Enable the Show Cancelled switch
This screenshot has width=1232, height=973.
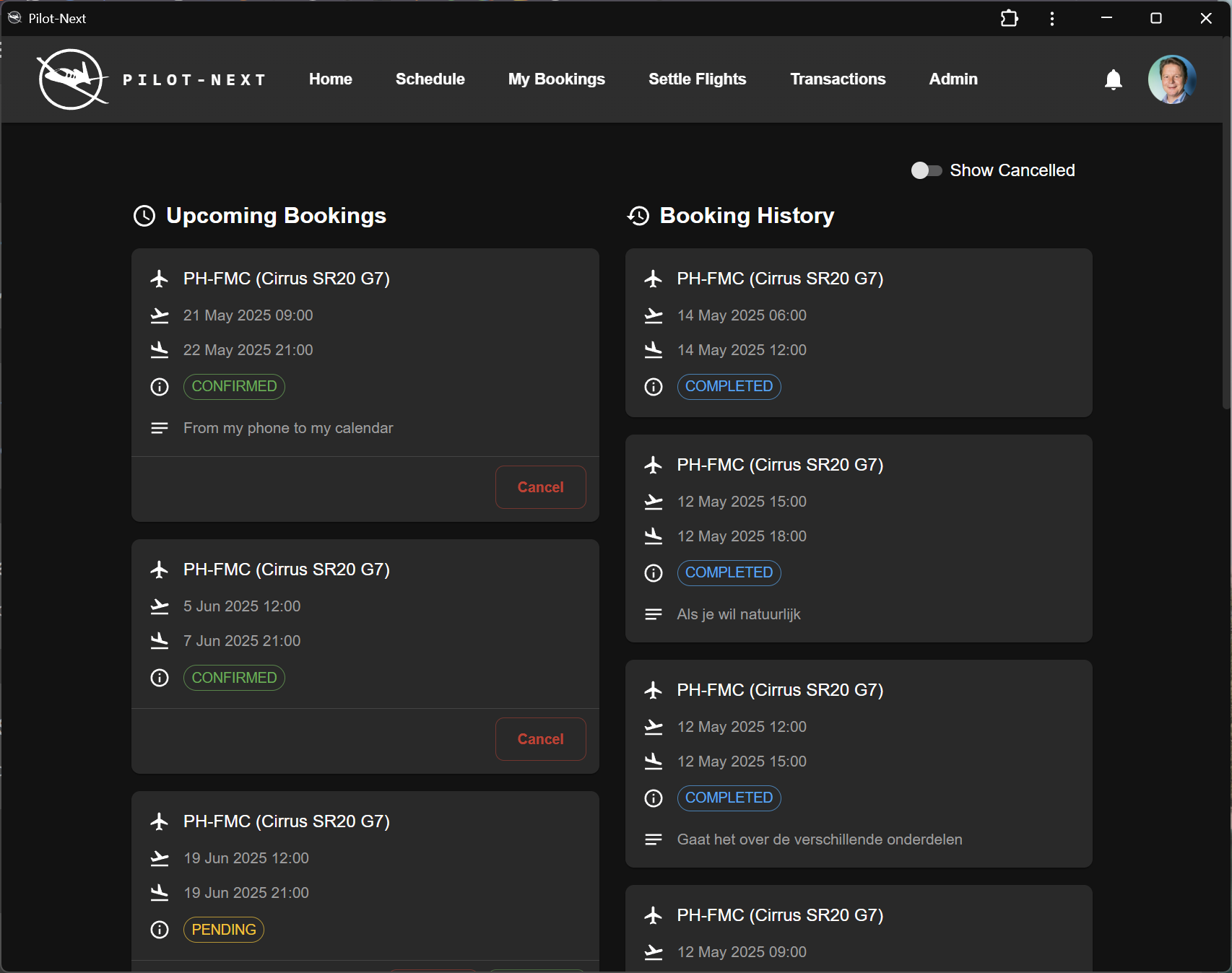coord(926,170)
